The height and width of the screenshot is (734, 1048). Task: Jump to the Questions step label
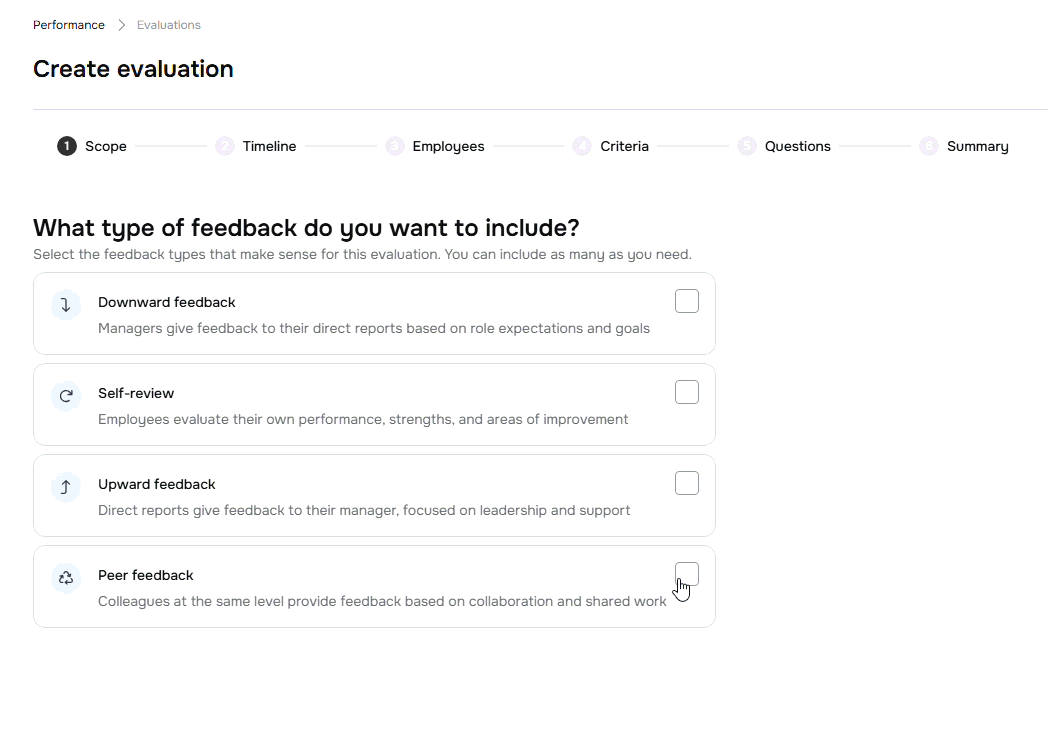tap(797, 146)
